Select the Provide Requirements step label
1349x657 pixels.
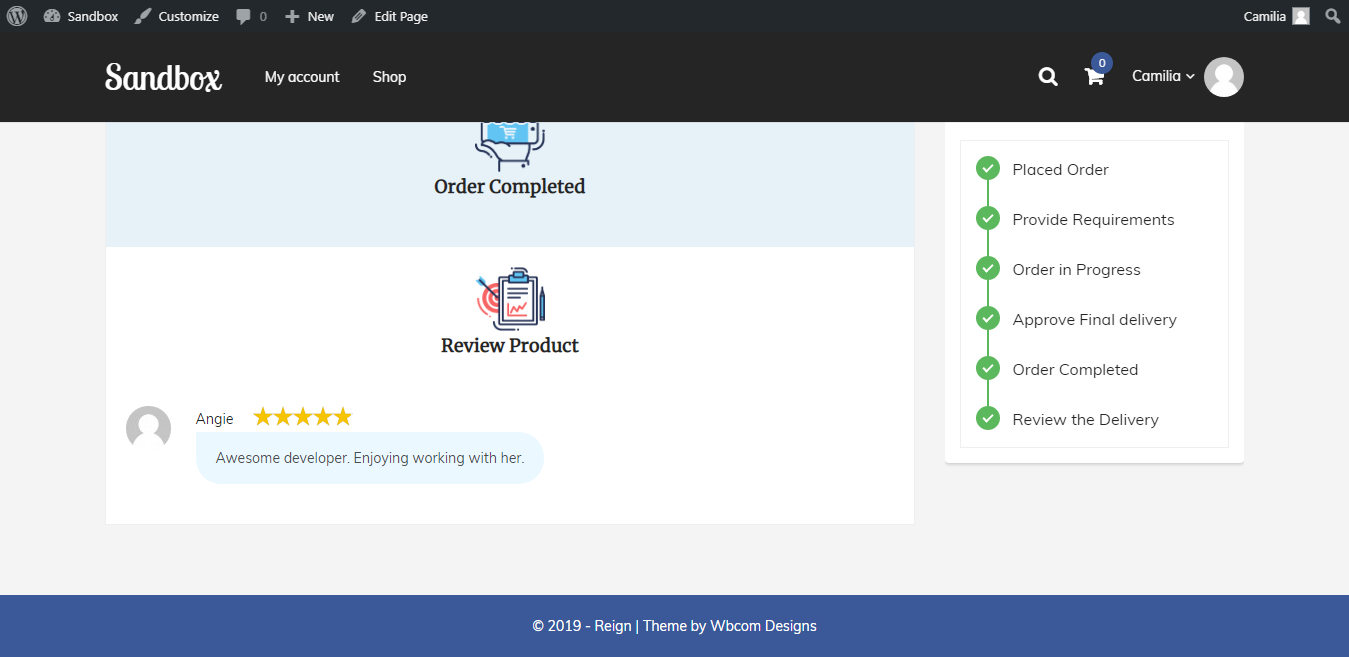[x=1093, y=220]
